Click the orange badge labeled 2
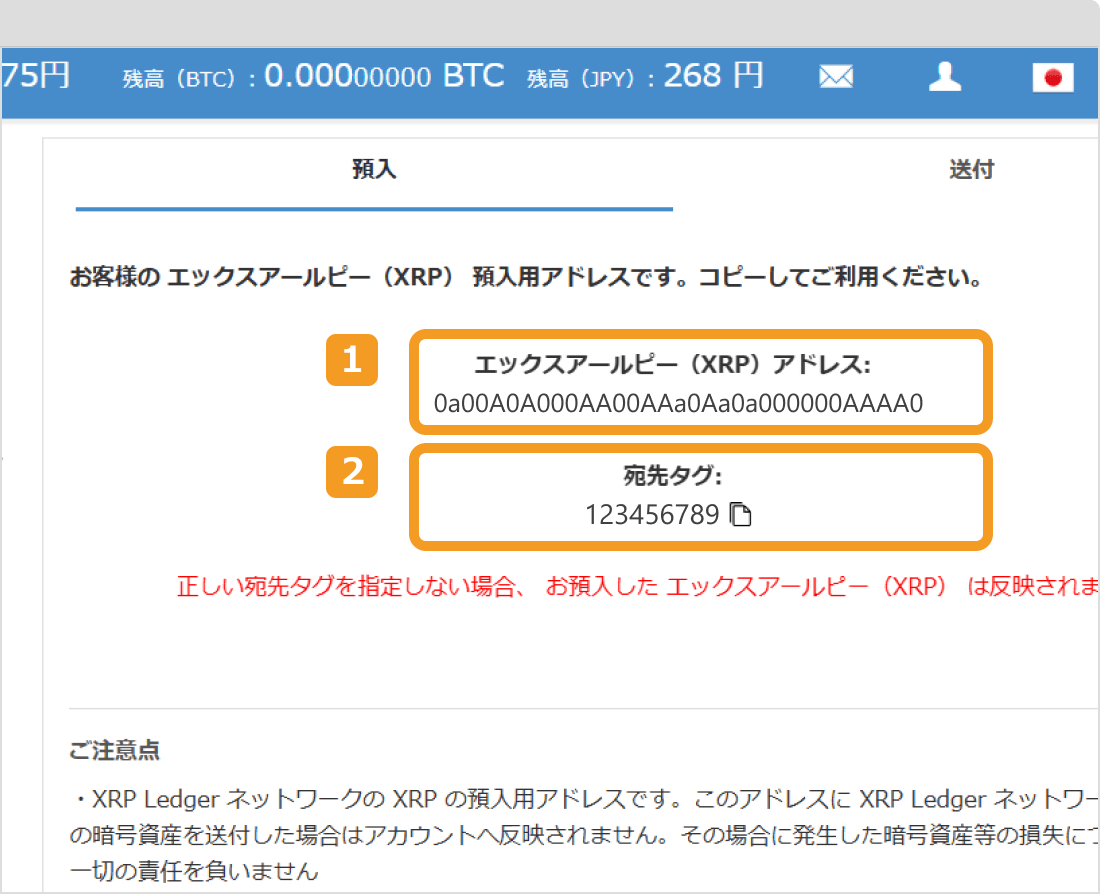The height and width of the screenshot is (894, 1100). click(352, 473)
